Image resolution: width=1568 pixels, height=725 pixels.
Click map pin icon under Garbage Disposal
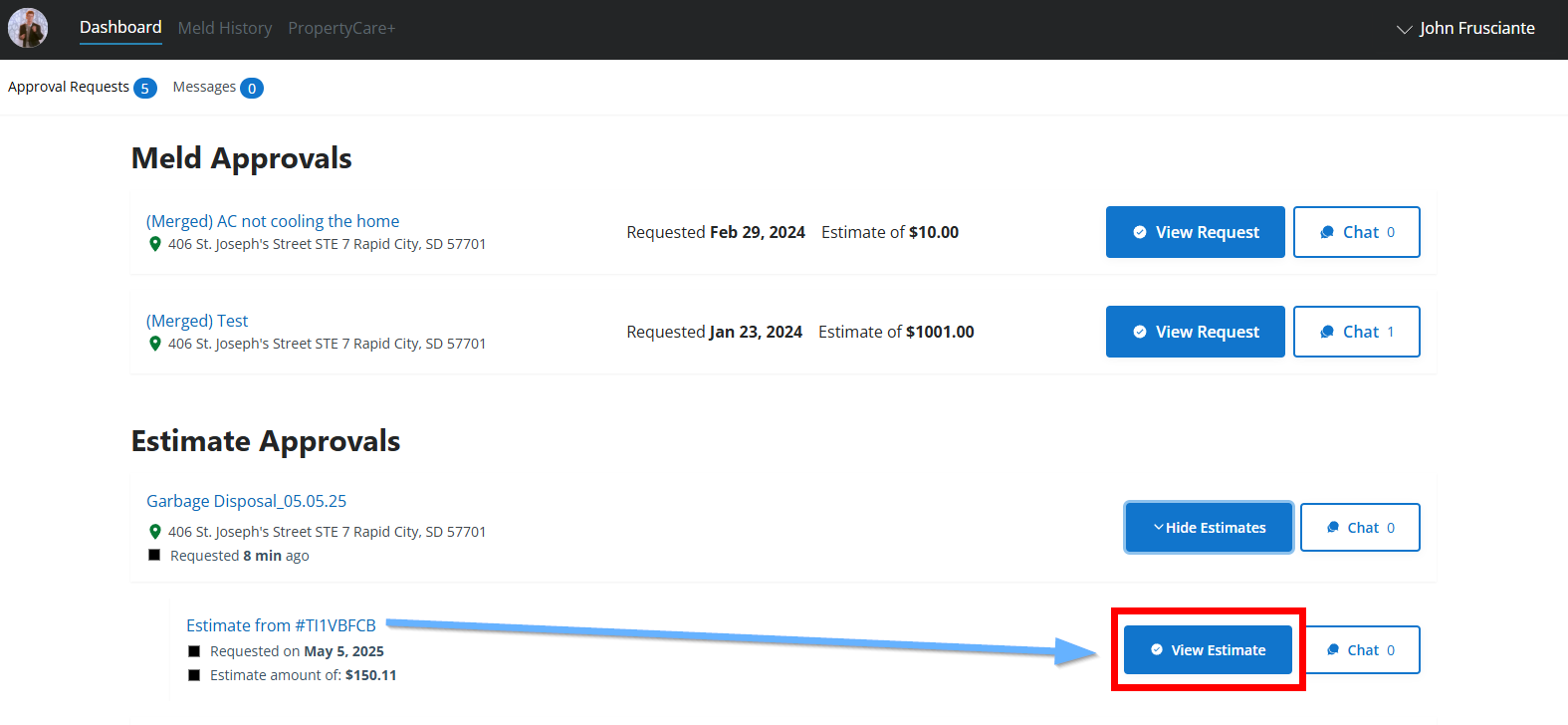pos(155,532)
